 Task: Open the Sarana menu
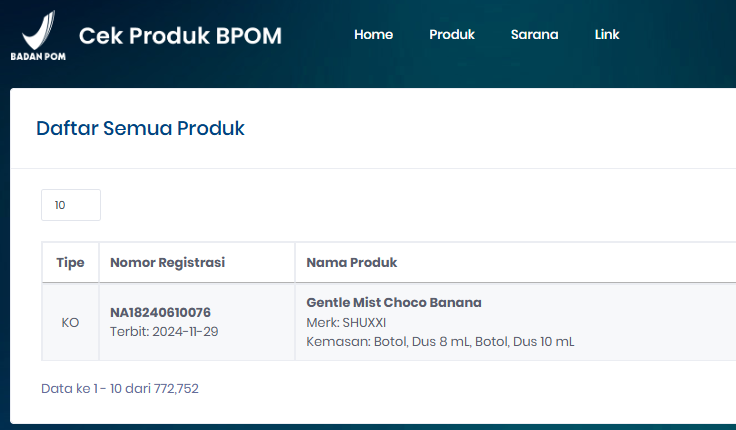534,35
